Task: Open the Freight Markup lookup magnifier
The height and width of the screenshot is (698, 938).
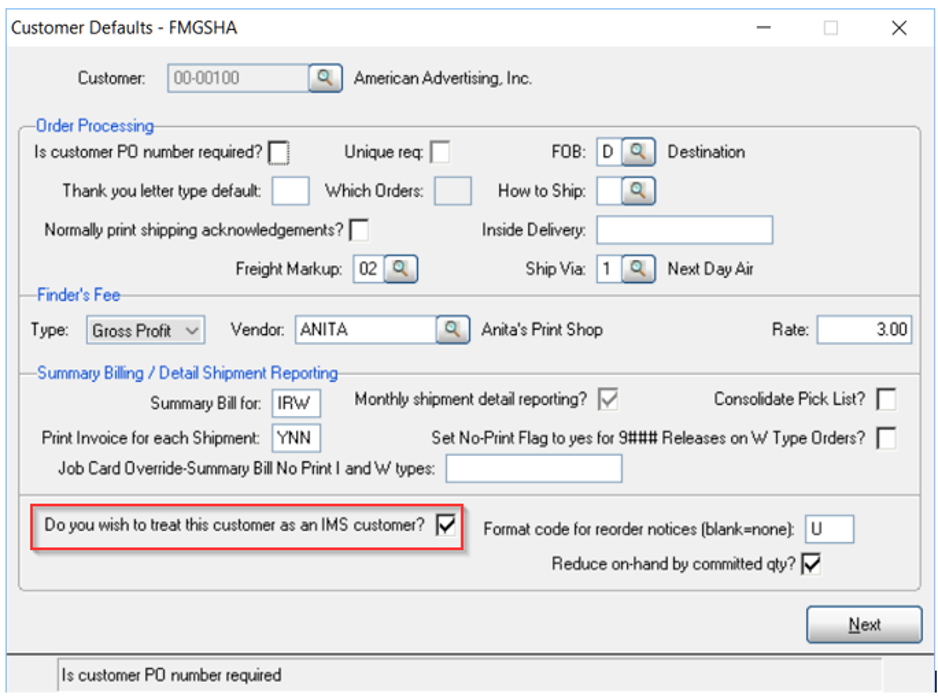Action: coord(400,269)
